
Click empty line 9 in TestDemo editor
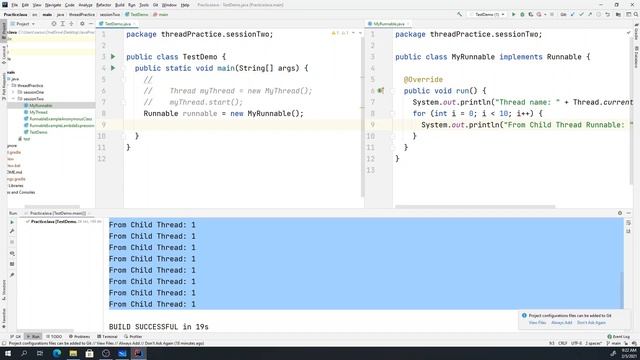pyautogui.click(x=243, y=124)
